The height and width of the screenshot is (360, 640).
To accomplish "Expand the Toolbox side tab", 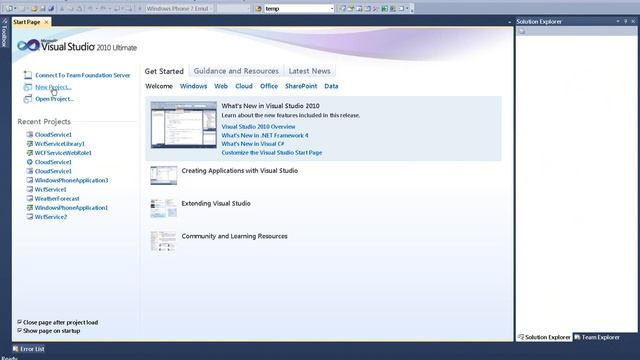I will [4, 33].
